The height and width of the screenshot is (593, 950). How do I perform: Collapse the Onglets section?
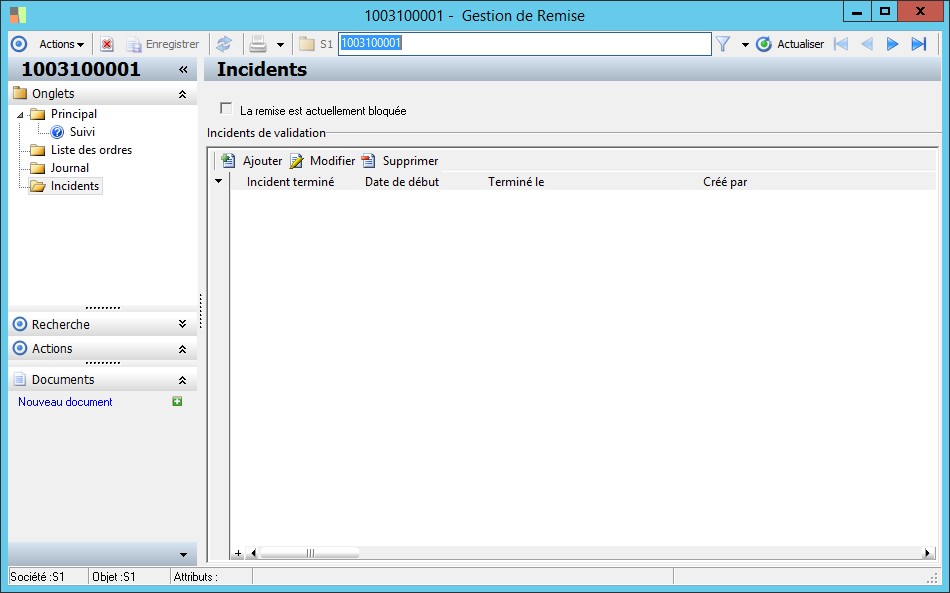point(182,94)
